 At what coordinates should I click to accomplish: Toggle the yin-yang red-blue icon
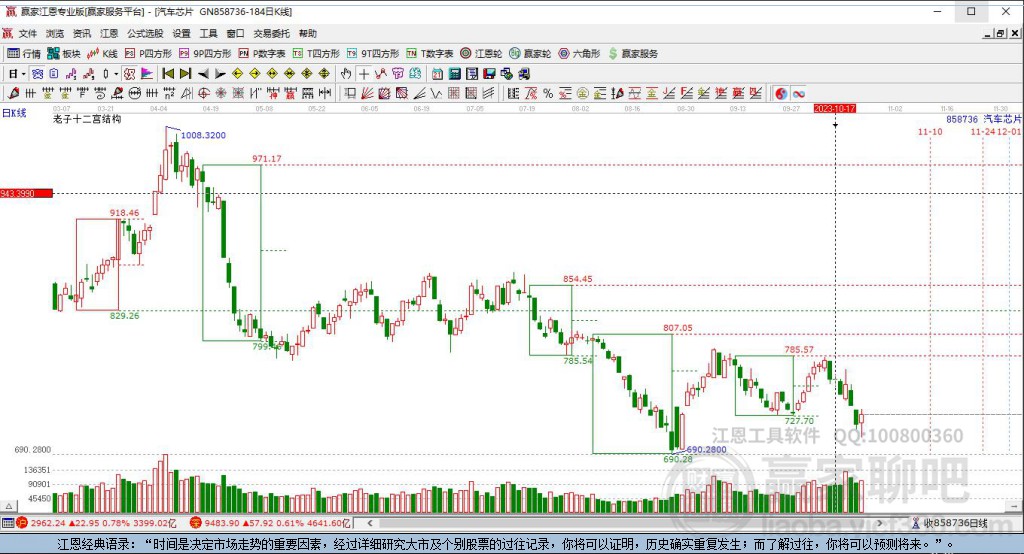780,93
